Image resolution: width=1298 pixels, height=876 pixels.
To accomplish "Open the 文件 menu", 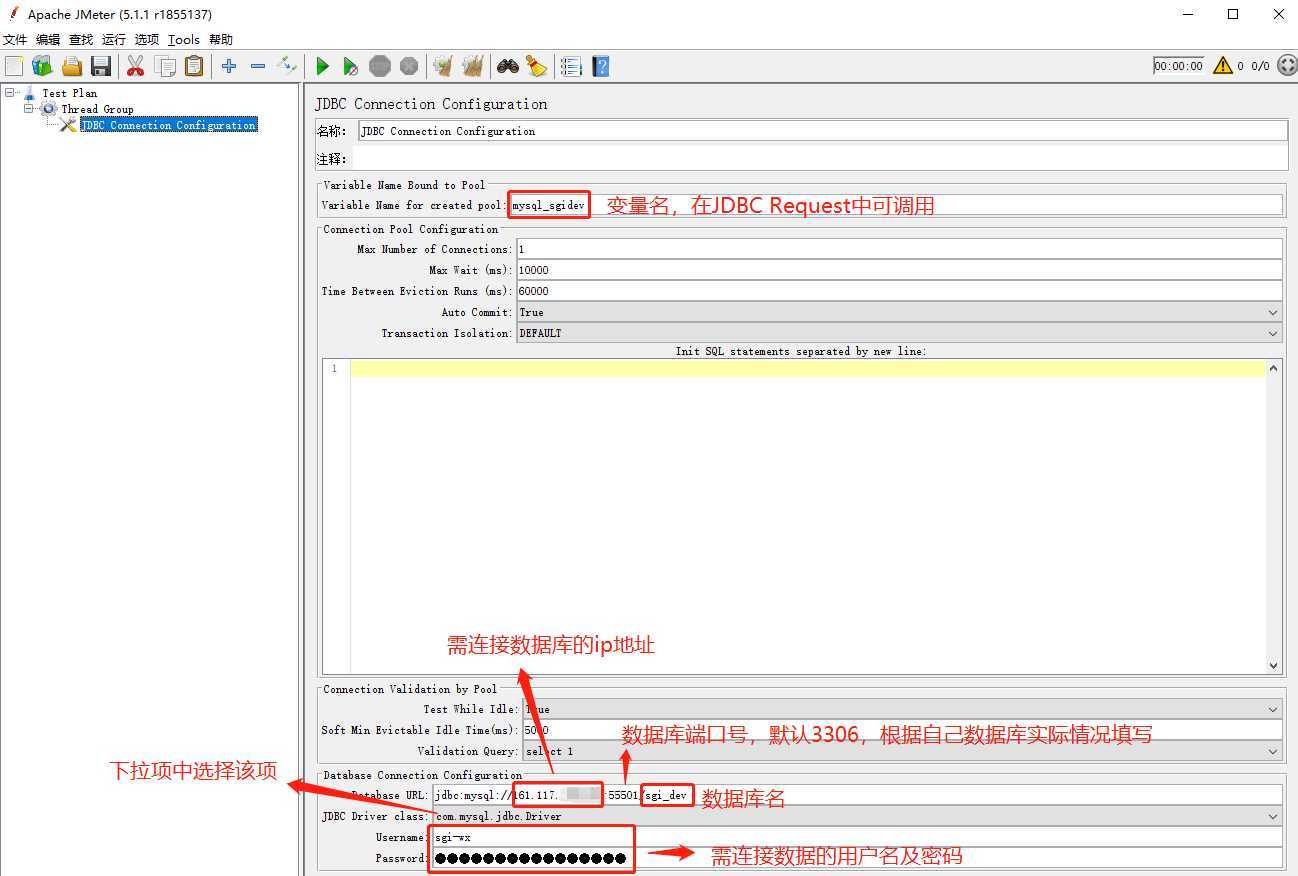I will pos(15,40).
